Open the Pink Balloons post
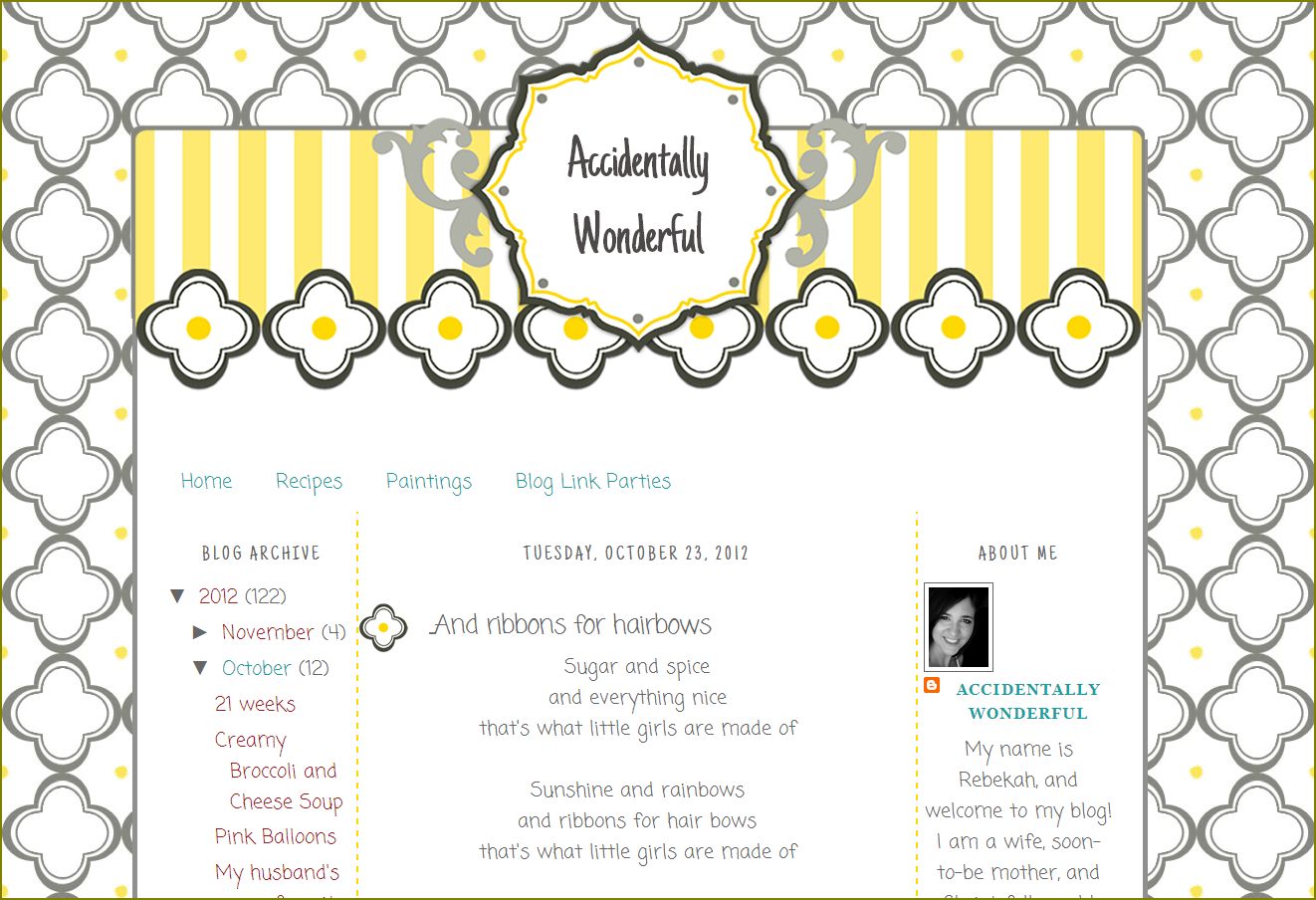 (x=276, y=836)
